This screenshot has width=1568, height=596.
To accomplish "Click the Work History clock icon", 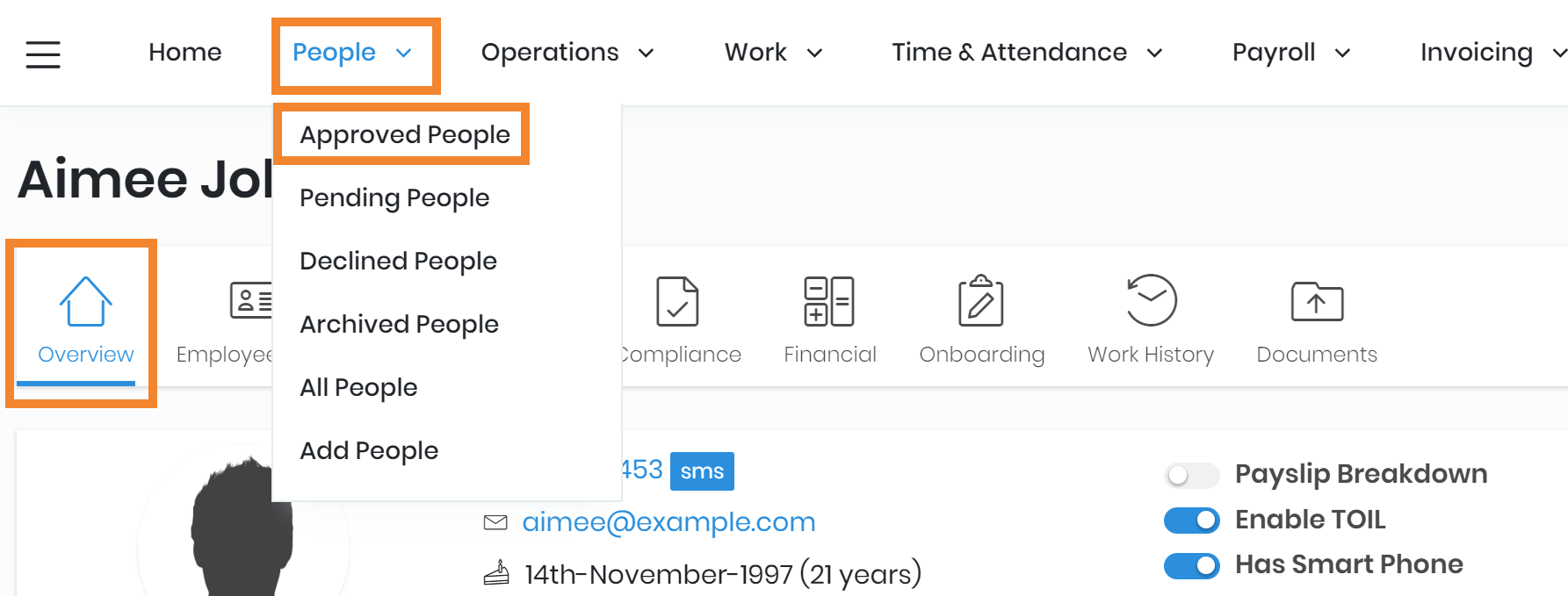I will 1151,302.
